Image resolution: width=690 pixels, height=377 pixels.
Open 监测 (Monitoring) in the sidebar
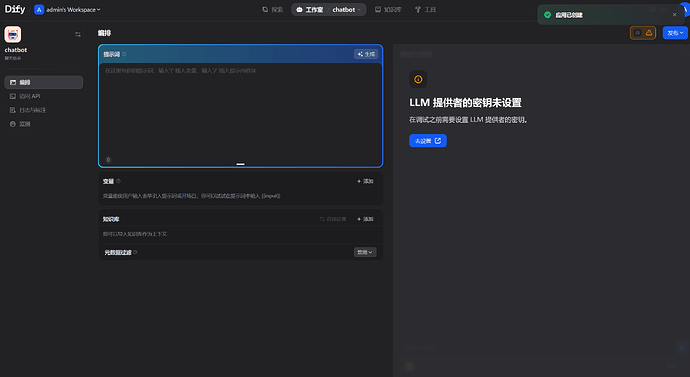click(44, 124)
